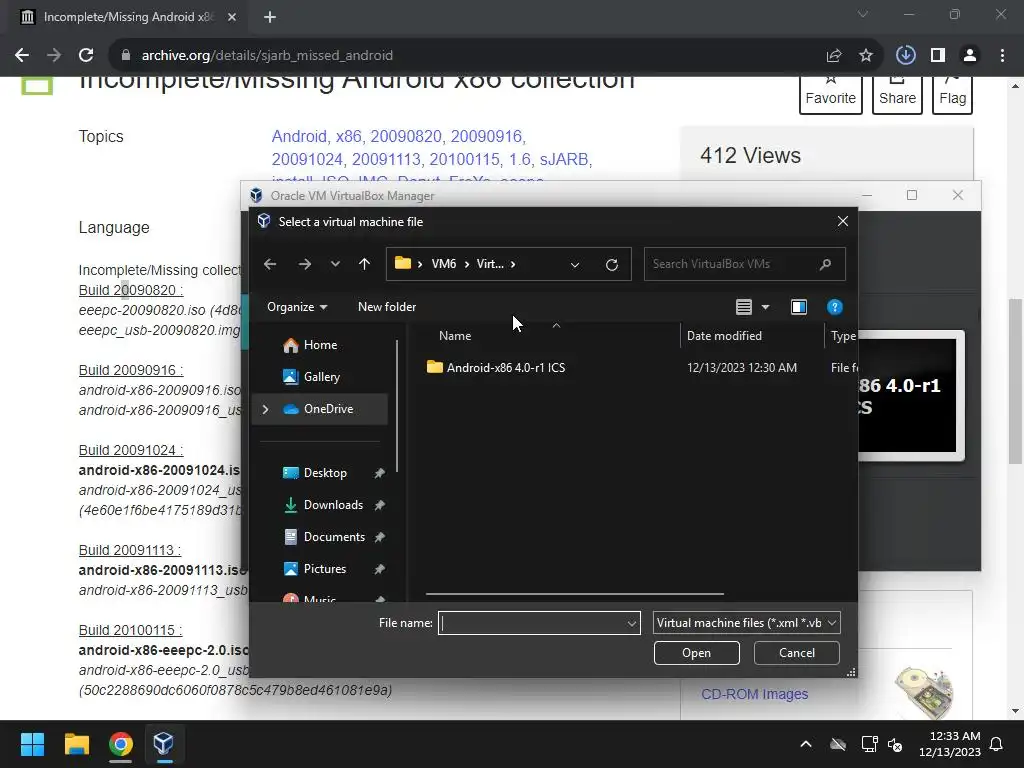Create a New folder
Viewport: 1024px width, 768px height.
[x=387, y=307]
